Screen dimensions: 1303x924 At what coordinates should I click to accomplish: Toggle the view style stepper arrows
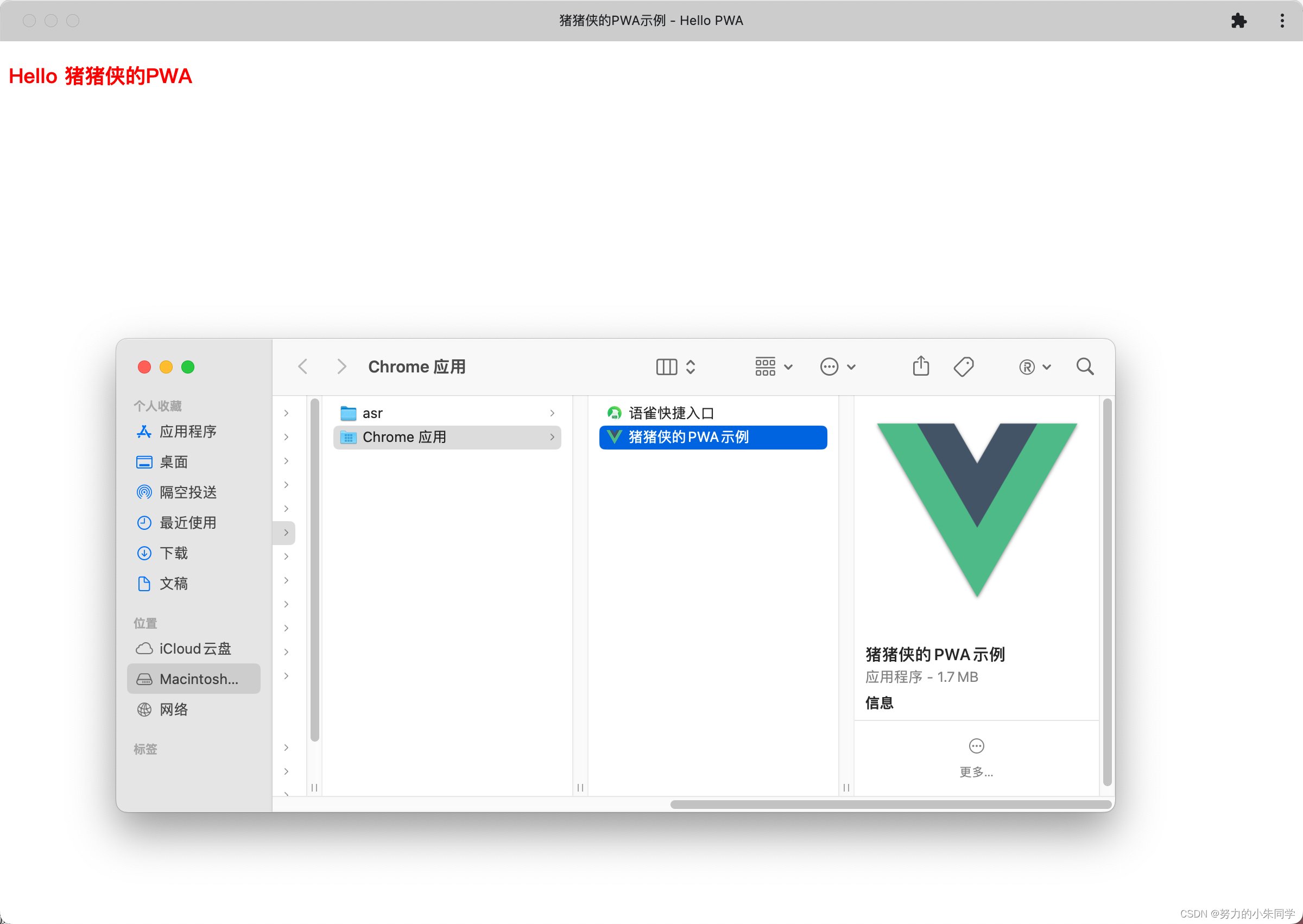[691, 367]
